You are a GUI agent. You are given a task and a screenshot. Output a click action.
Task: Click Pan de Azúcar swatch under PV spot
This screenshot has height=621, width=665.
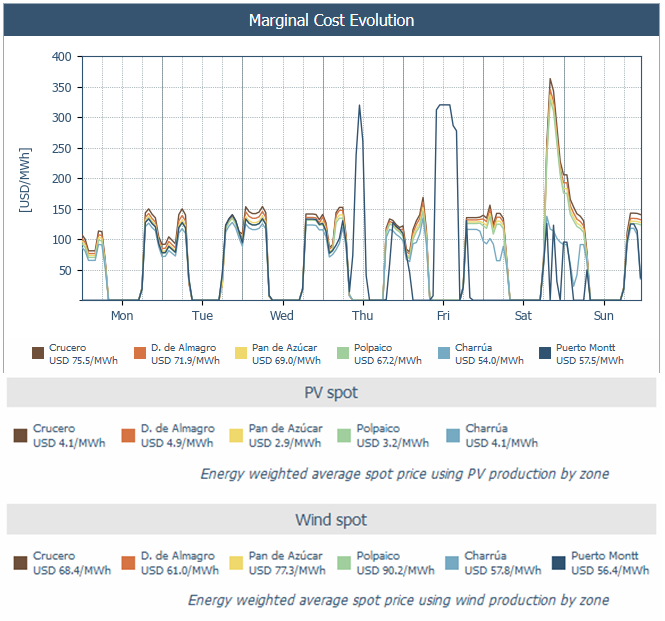(x=236, y=435)
